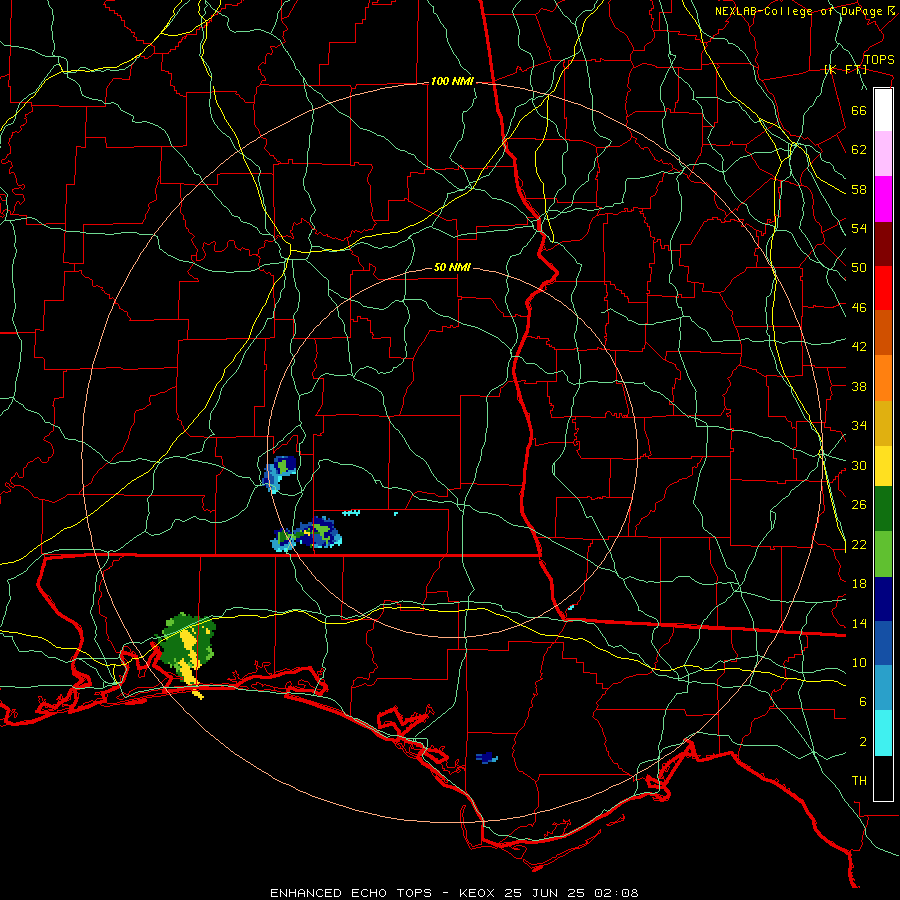
Task: Click the "ENHANCED ECHO TOPS" product title
Action: coord(351,893)
